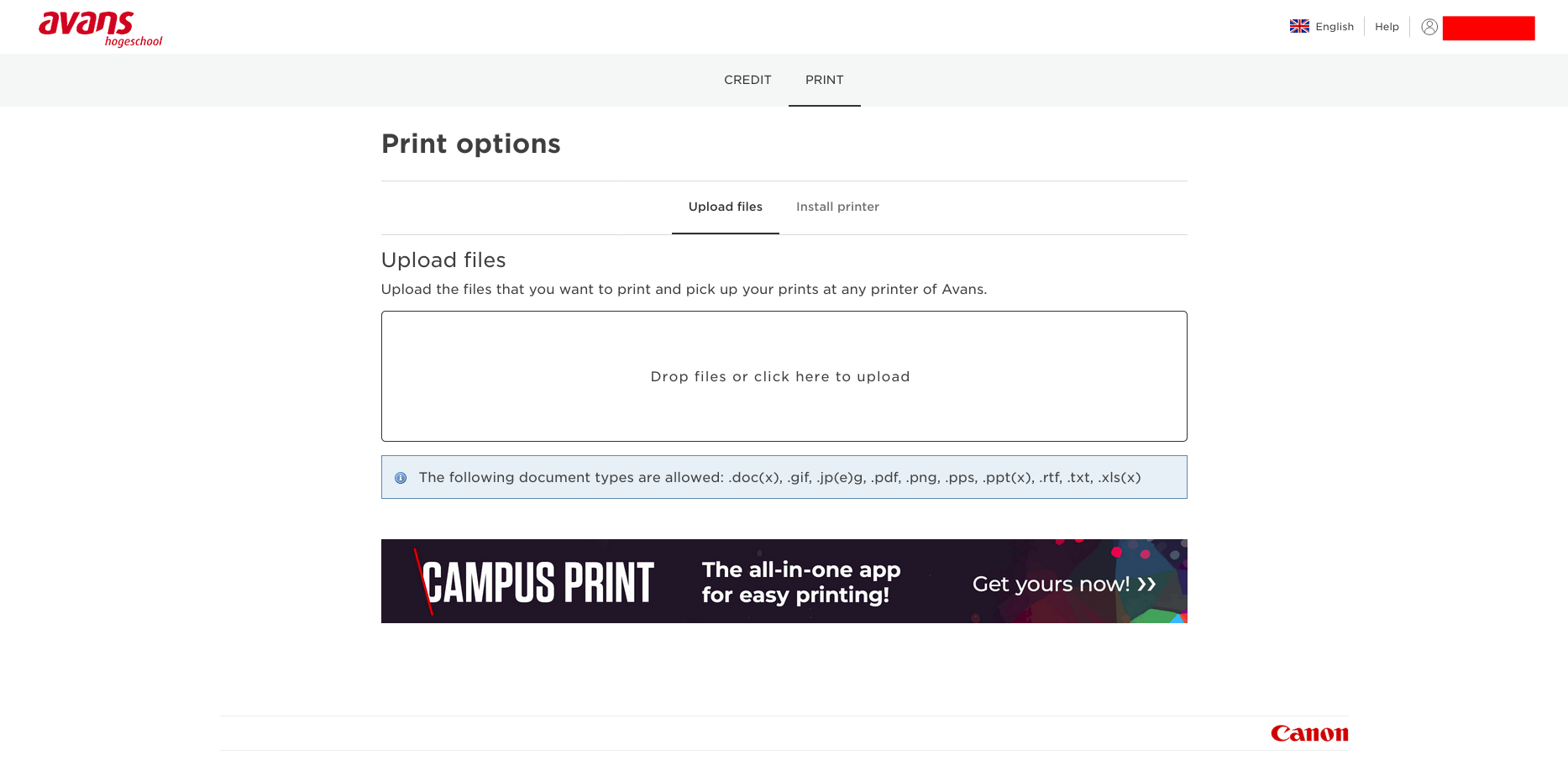
Task: Click the Canon logo
Action: [1308, 733]
